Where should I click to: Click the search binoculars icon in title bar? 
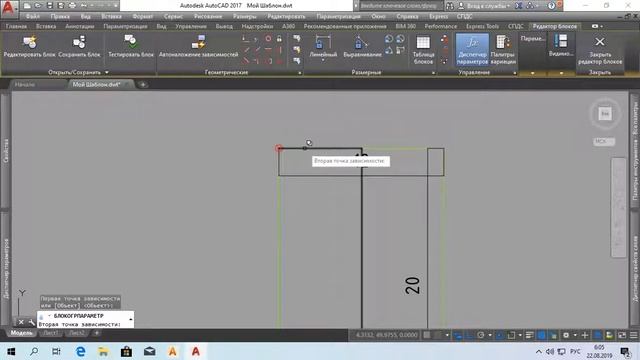point(449,6)
